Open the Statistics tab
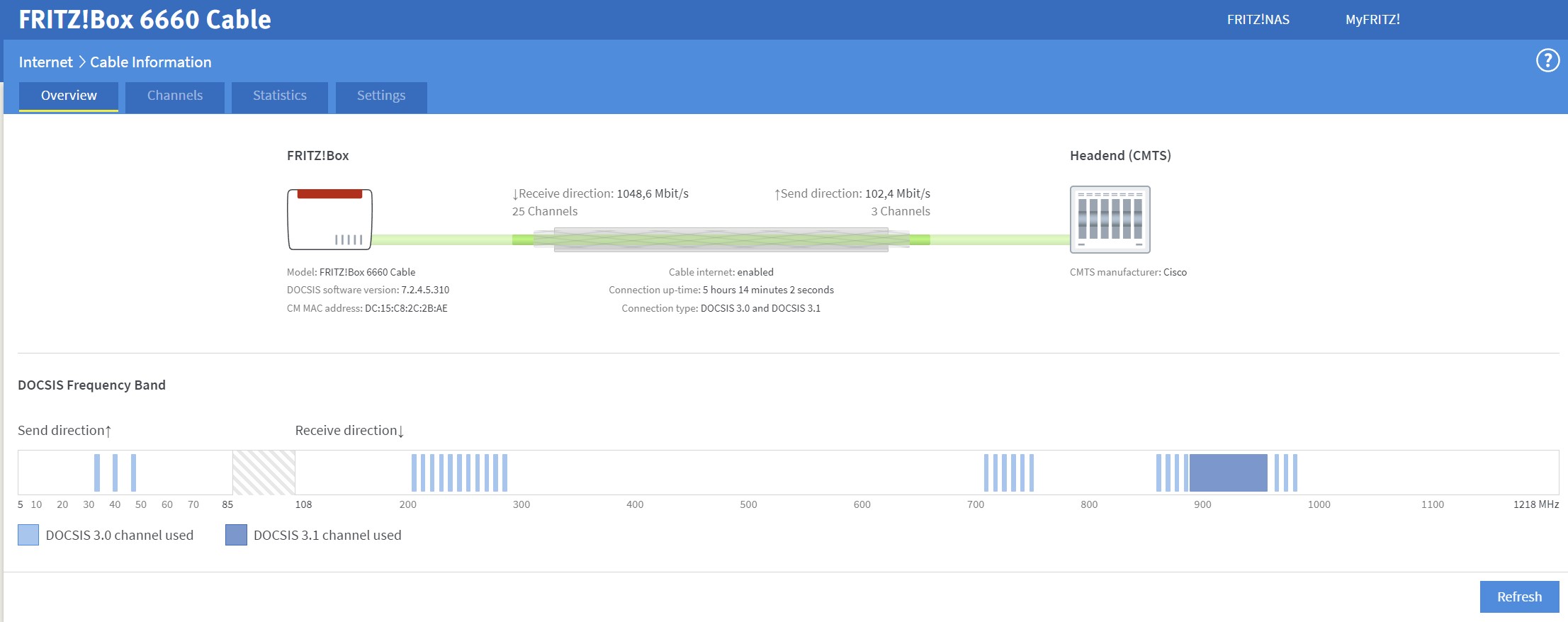The height and width of the screenshot is (622, 1568). [x=280, y=96]
